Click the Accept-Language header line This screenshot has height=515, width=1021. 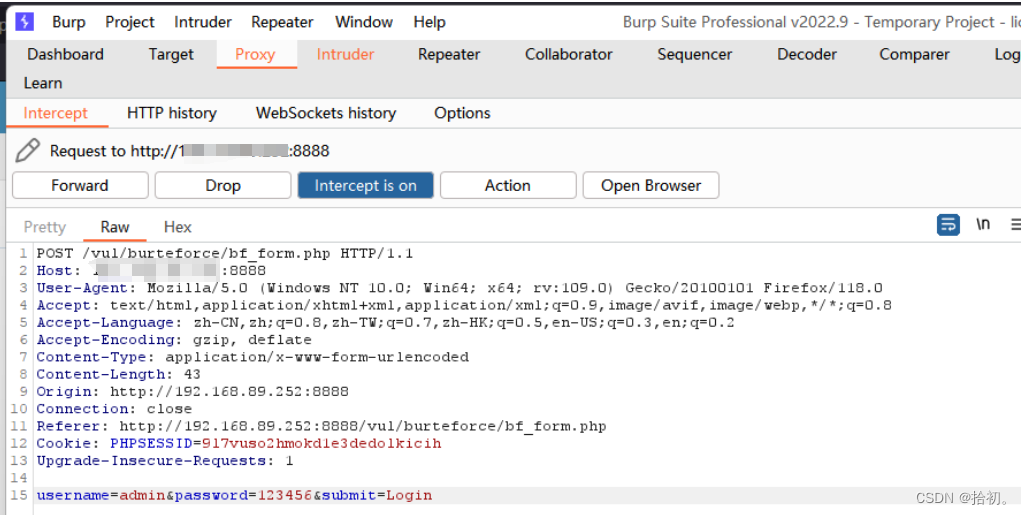(x=385, y=322)
